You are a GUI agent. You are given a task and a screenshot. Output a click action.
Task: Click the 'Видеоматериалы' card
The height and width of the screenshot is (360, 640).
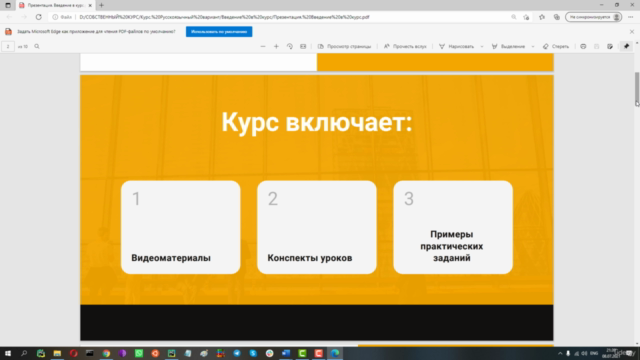coord(181,227)
